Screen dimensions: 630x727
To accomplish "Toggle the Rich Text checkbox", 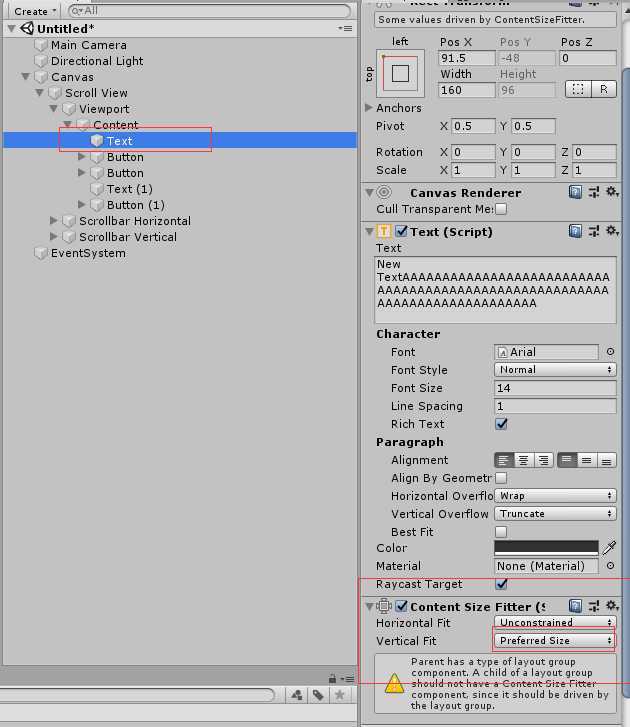I will click(x=501, y=424).
